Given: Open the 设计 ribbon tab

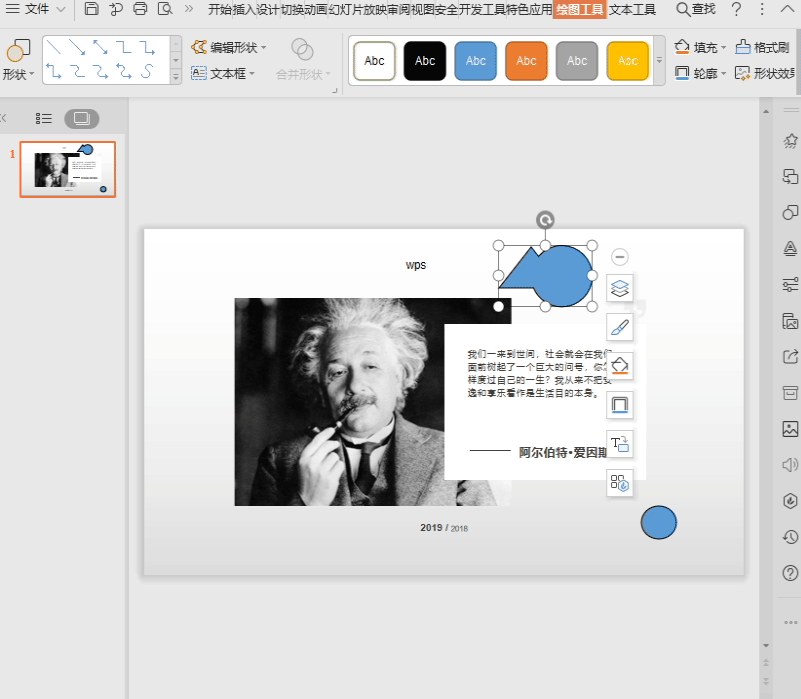Looking at the screenshot, I should 268,9.
